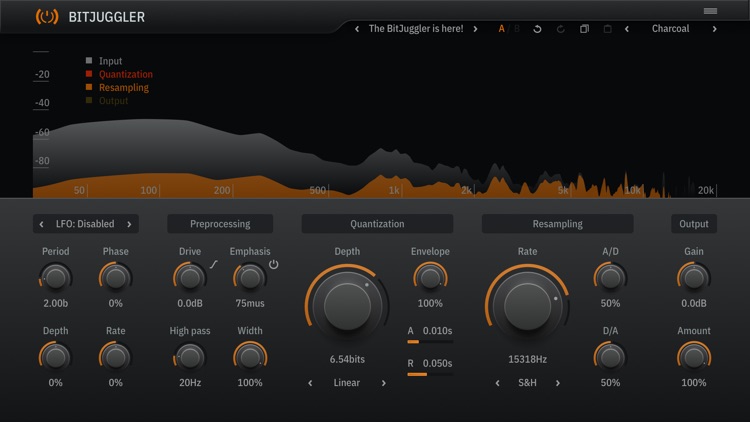Click the output Gain knob

point(694,278)
